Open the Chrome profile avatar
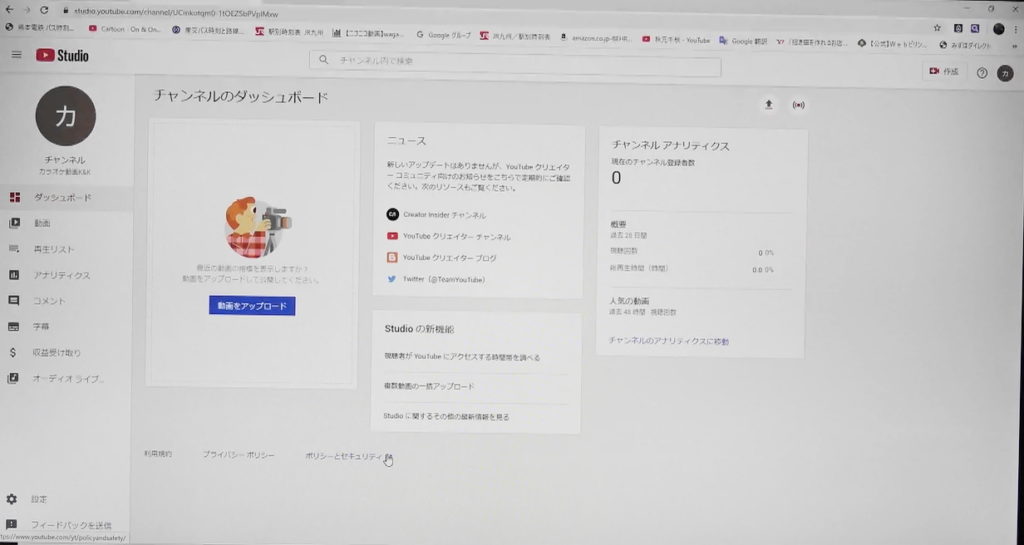The image size is (1024, 545). 999,29
